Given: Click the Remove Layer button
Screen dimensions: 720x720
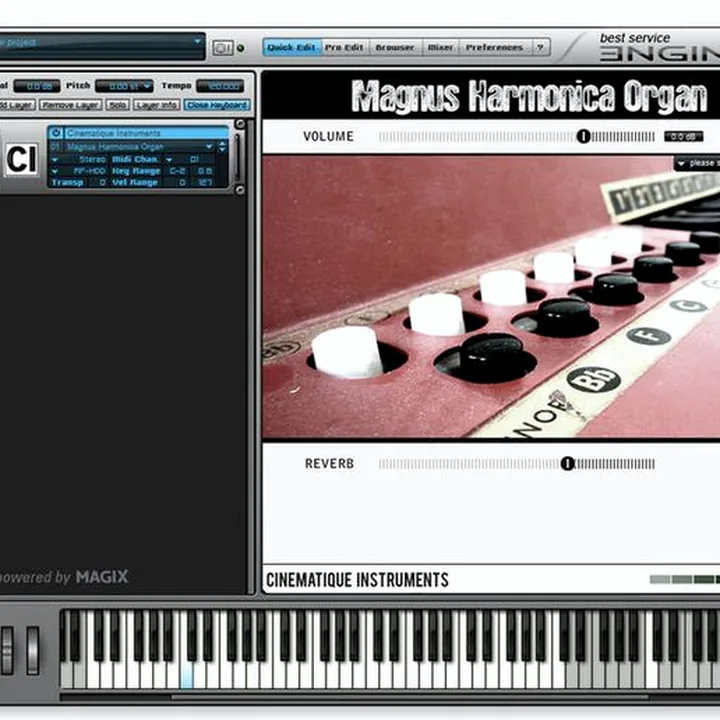Looking at the screenshot, I should pyautogui.click(x=70, y=105).
